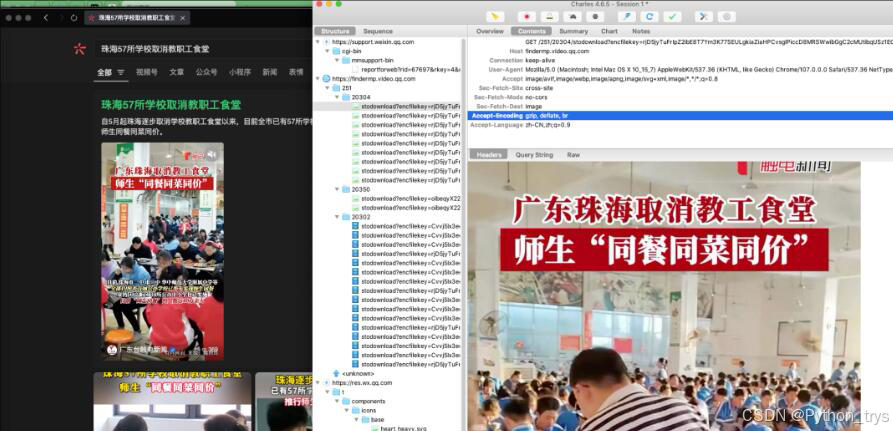The width and height of the screenshot is (893, 431).
Task: Open the Summary tab
Action: 574,31
